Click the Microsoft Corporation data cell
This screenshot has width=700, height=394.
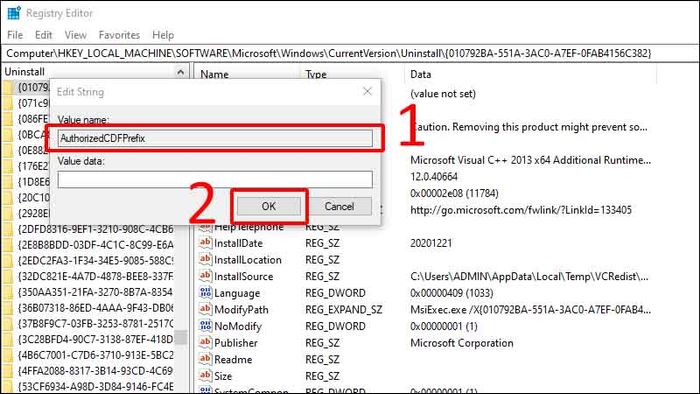[462, 343]
